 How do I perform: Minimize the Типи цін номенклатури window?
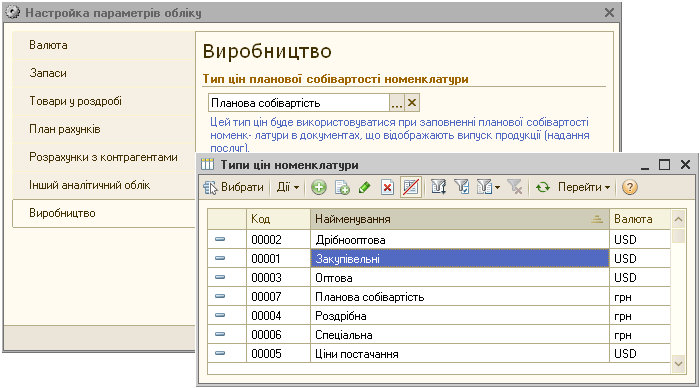(645, 165)
